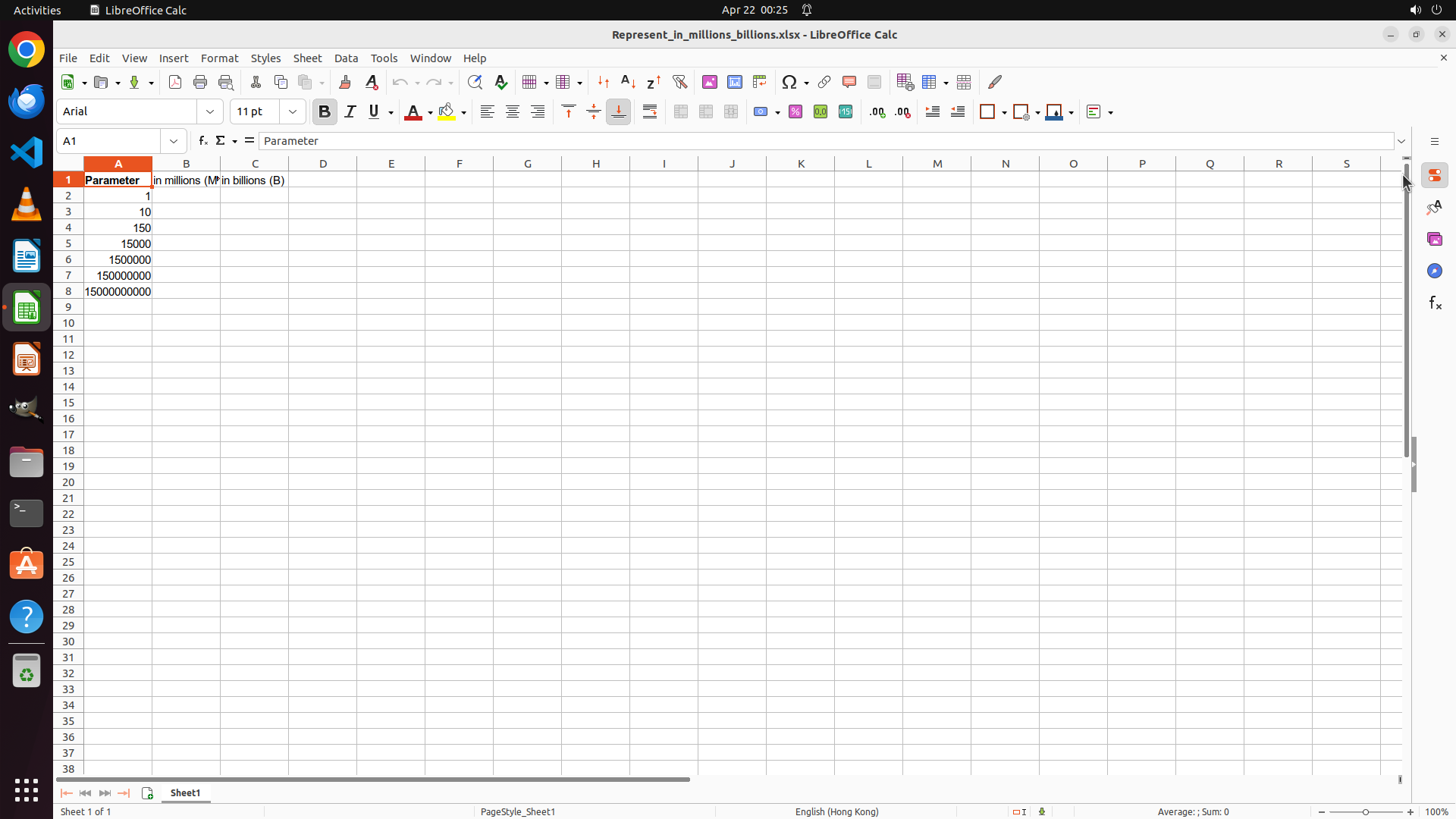Toggle Bold formatting button
This screenshot has width=1456, height=819.
(325, 111)
